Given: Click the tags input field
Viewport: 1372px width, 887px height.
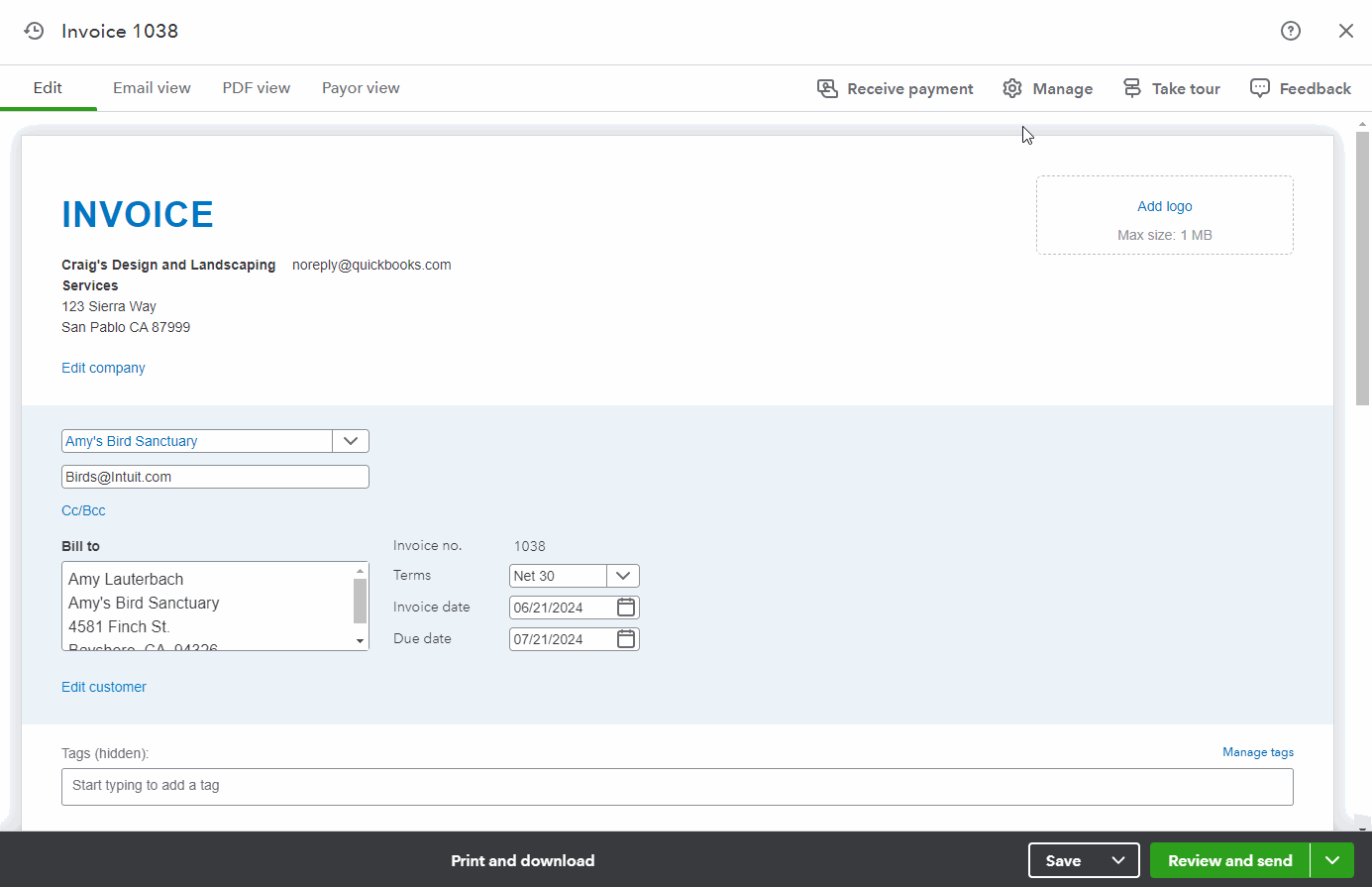Looking at the screenshot, I should coord(677,786).
